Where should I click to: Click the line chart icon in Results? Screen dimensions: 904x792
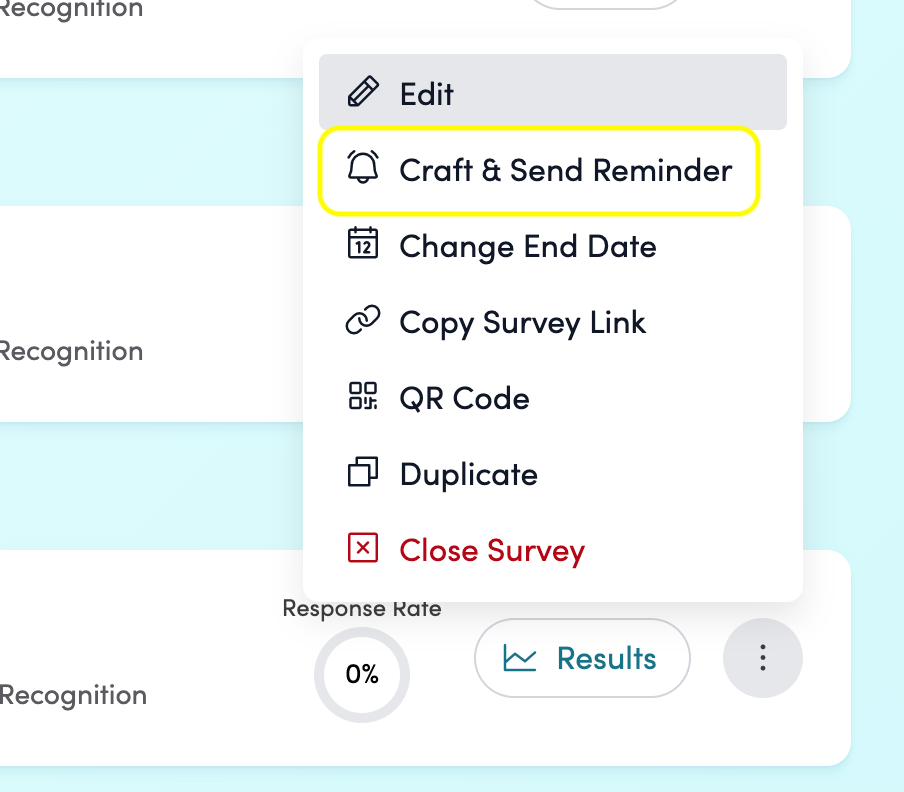tap(520, 658)
